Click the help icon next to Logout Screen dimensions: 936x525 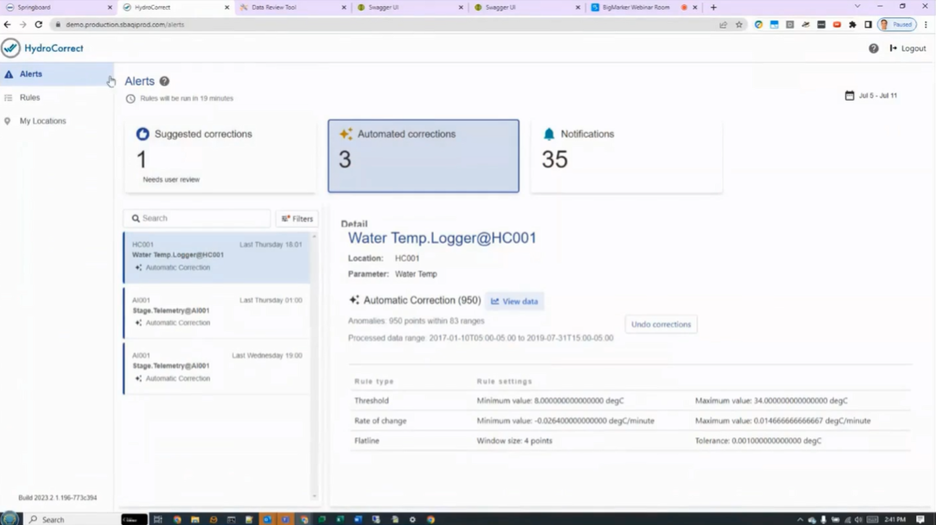pos(873,48)
